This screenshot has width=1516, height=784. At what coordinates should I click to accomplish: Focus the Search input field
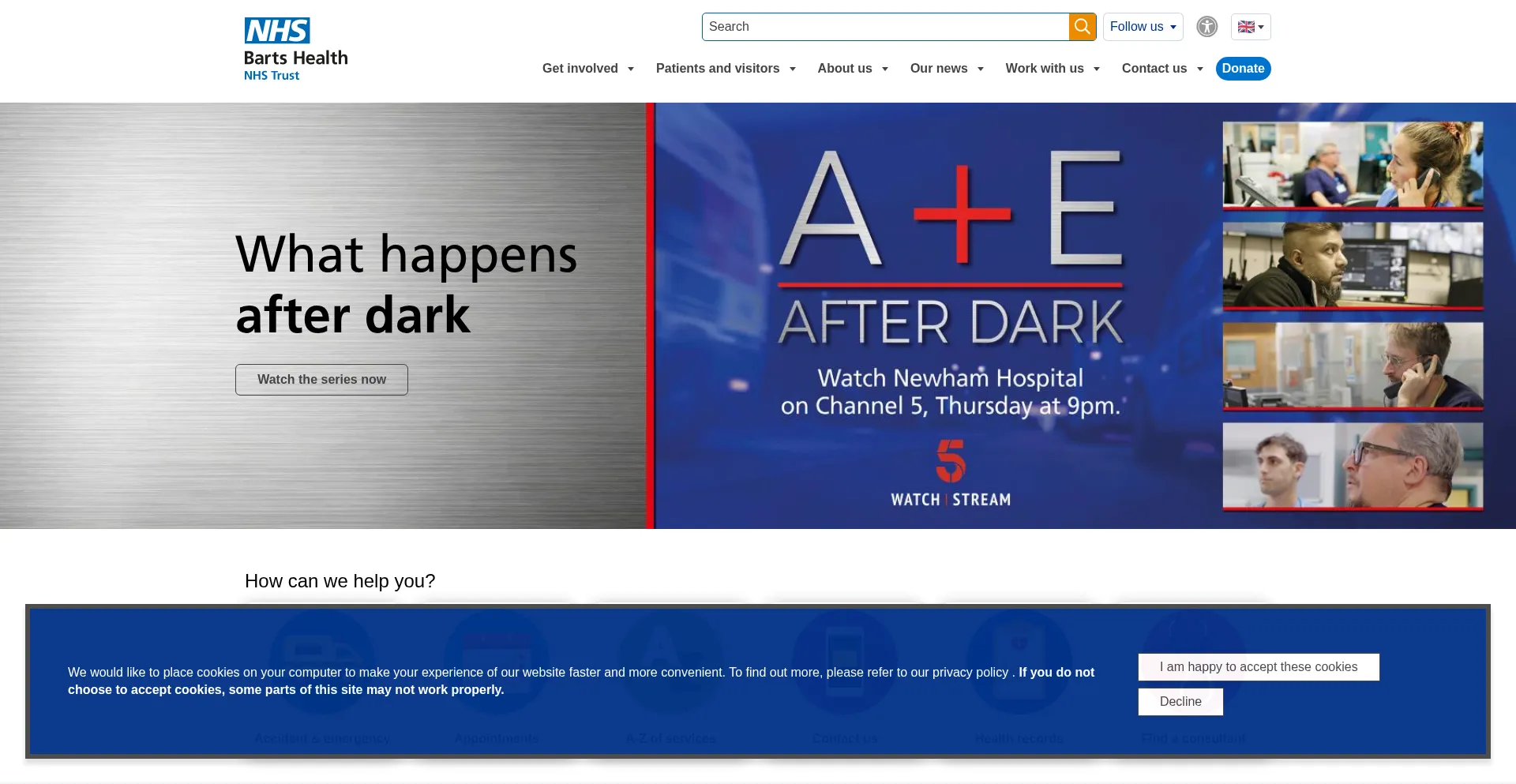[885, 27]
